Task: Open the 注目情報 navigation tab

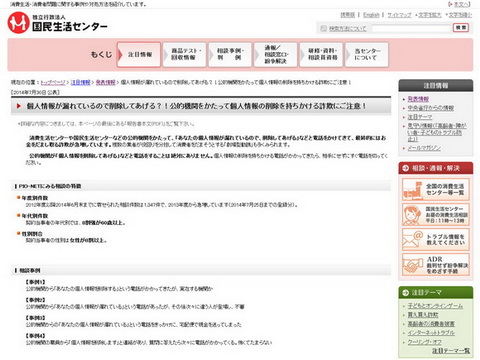Action: pos(139,55)
